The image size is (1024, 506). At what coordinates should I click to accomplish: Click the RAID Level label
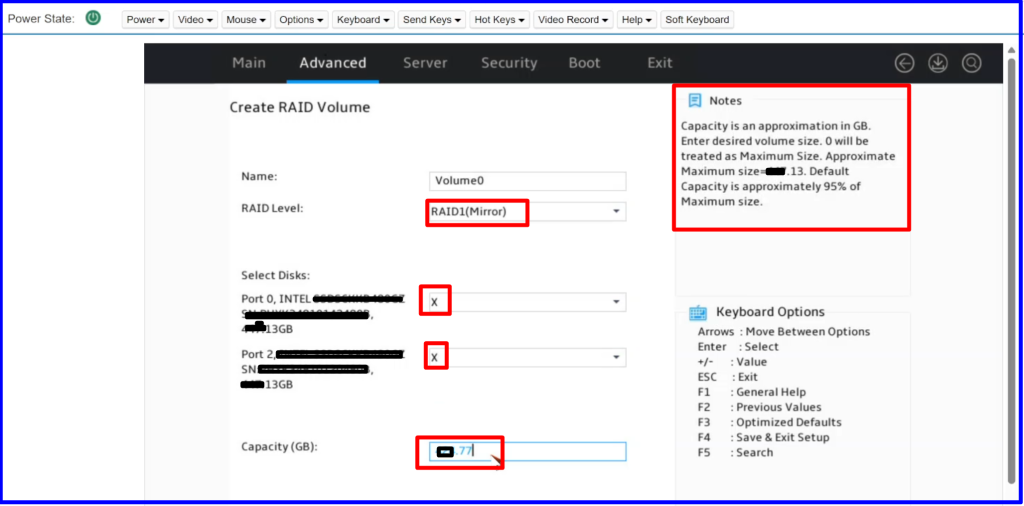tap(272, 208)
